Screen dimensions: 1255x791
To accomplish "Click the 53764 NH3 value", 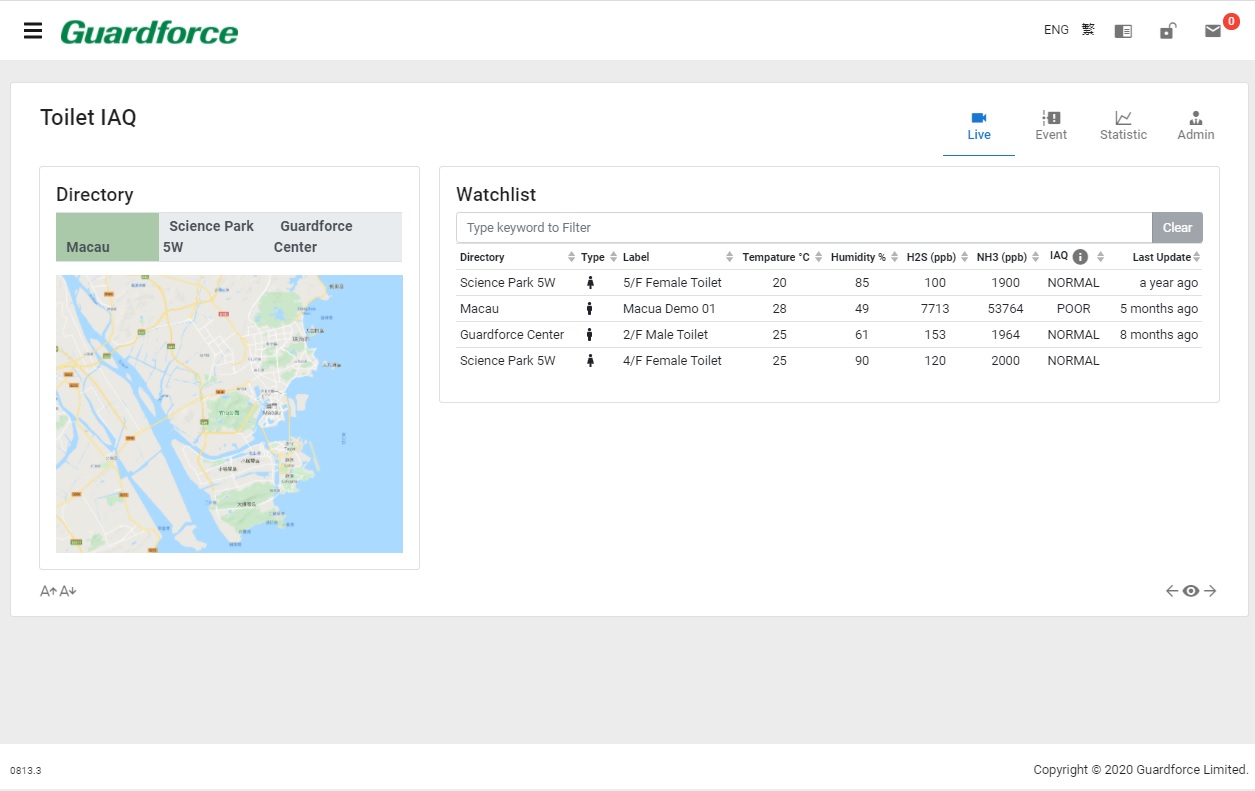I will (x=1005, y=309).
